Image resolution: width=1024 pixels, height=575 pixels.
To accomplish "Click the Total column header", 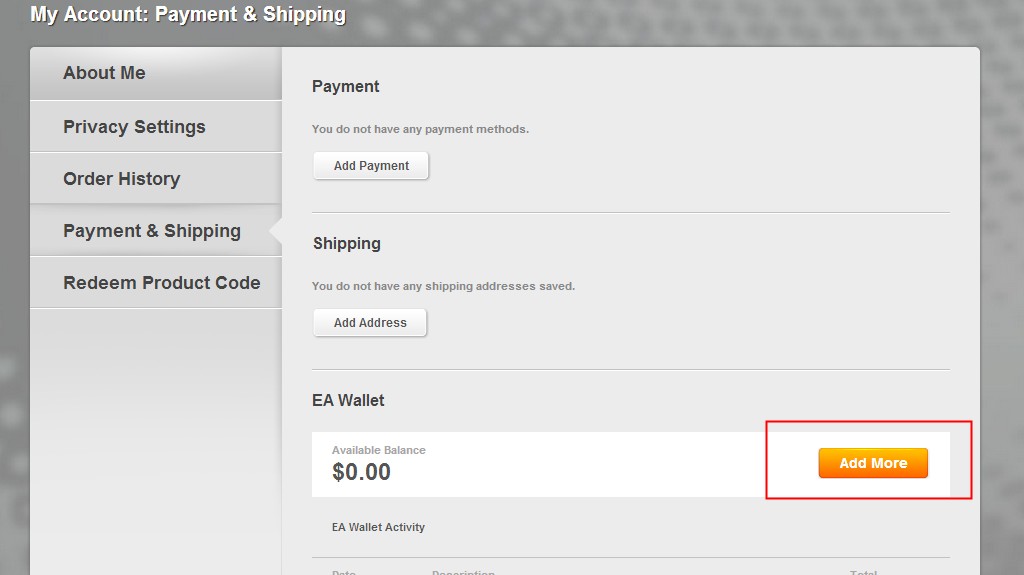I will 863,572.
